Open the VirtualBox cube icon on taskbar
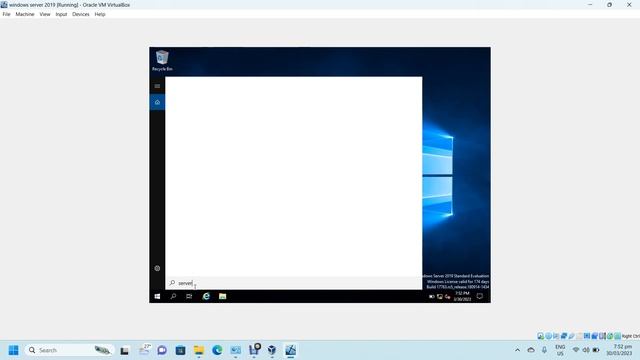 click(272, 350)
